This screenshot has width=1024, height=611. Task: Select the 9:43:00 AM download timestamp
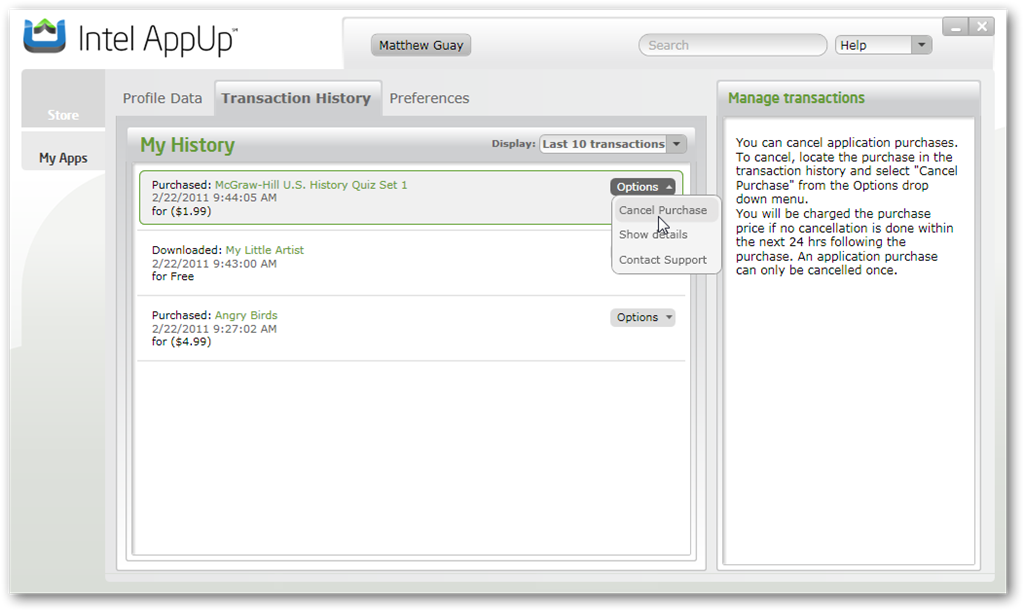point(214,264)
